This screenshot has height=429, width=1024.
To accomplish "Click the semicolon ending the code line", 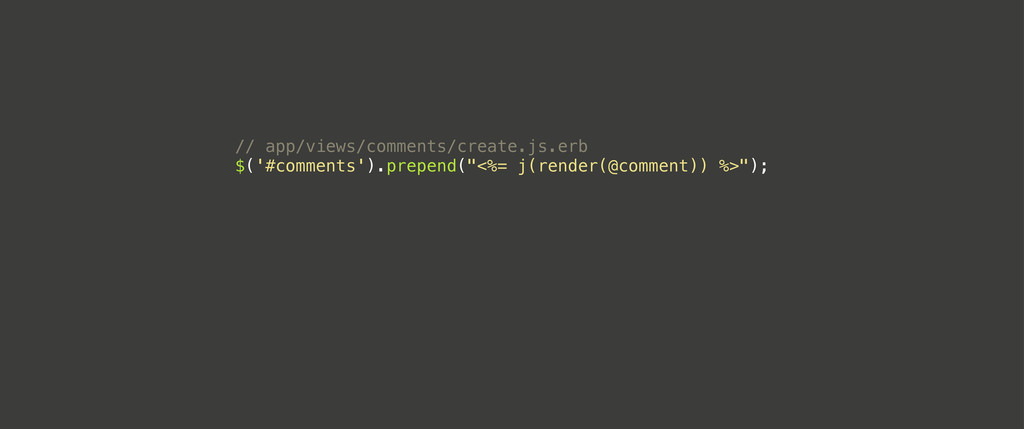I will coord(764,167).
